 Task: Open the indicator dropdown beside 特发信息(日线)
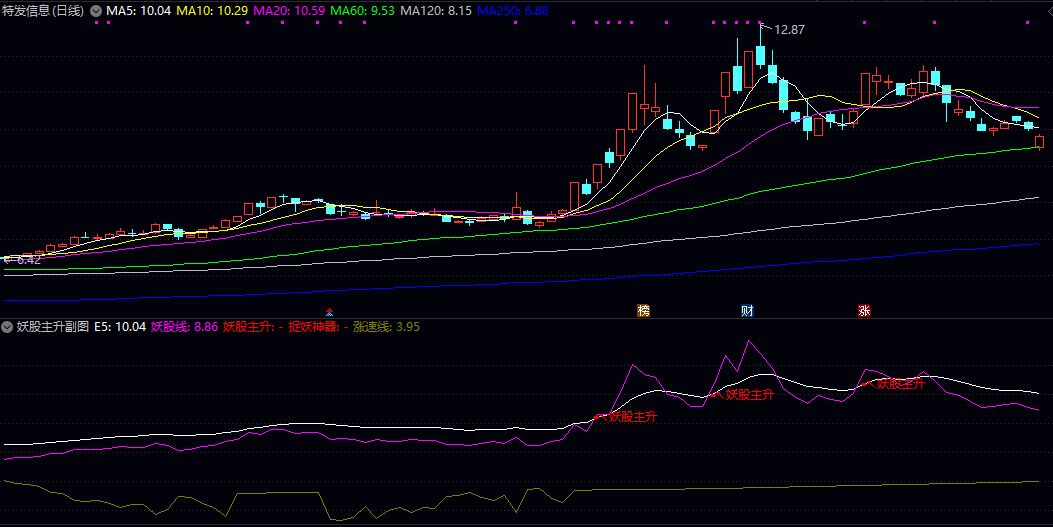point(96,11)
